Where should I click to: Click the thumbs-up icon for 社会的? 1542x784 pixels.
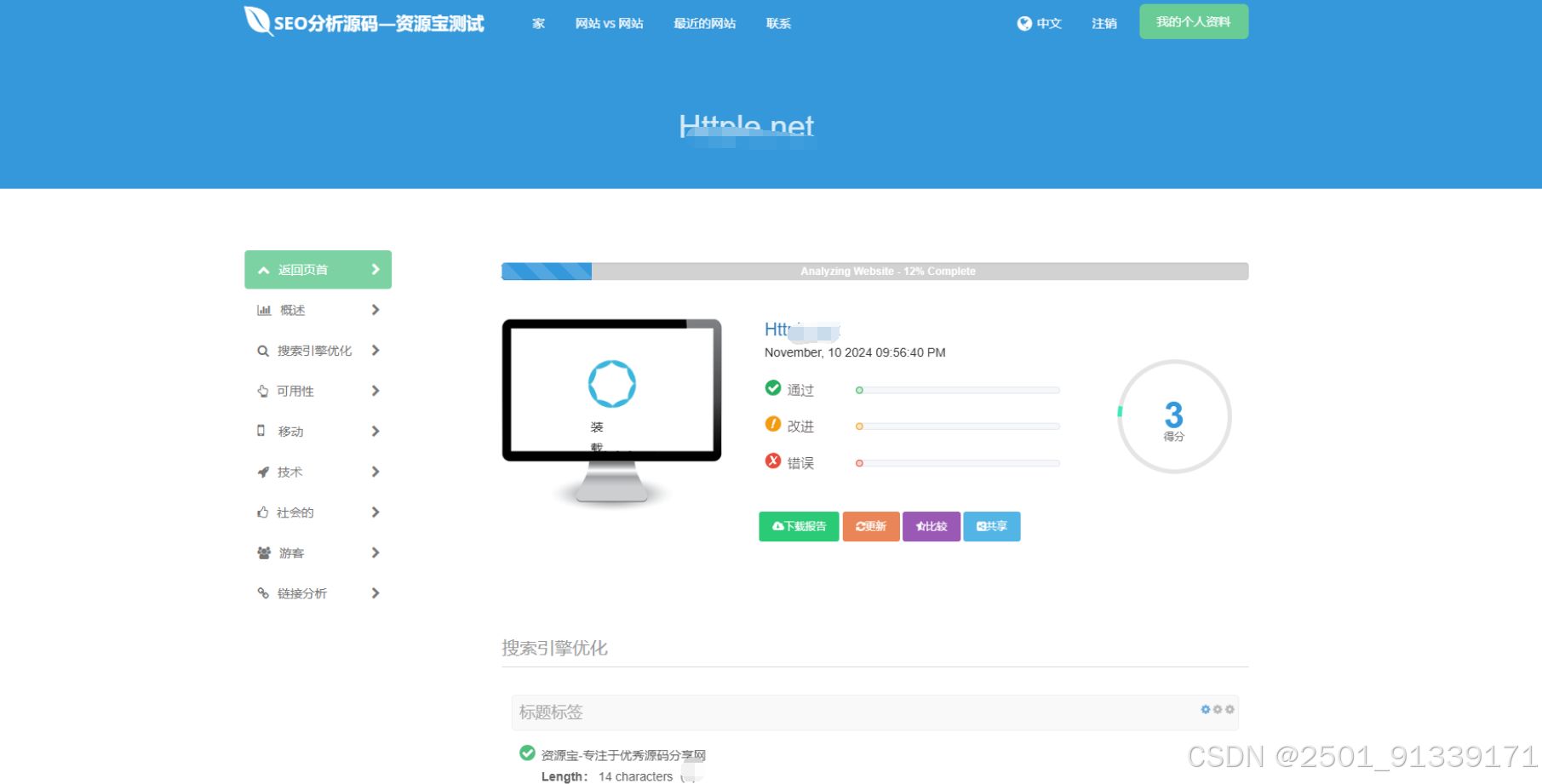(x=262, y=512)
